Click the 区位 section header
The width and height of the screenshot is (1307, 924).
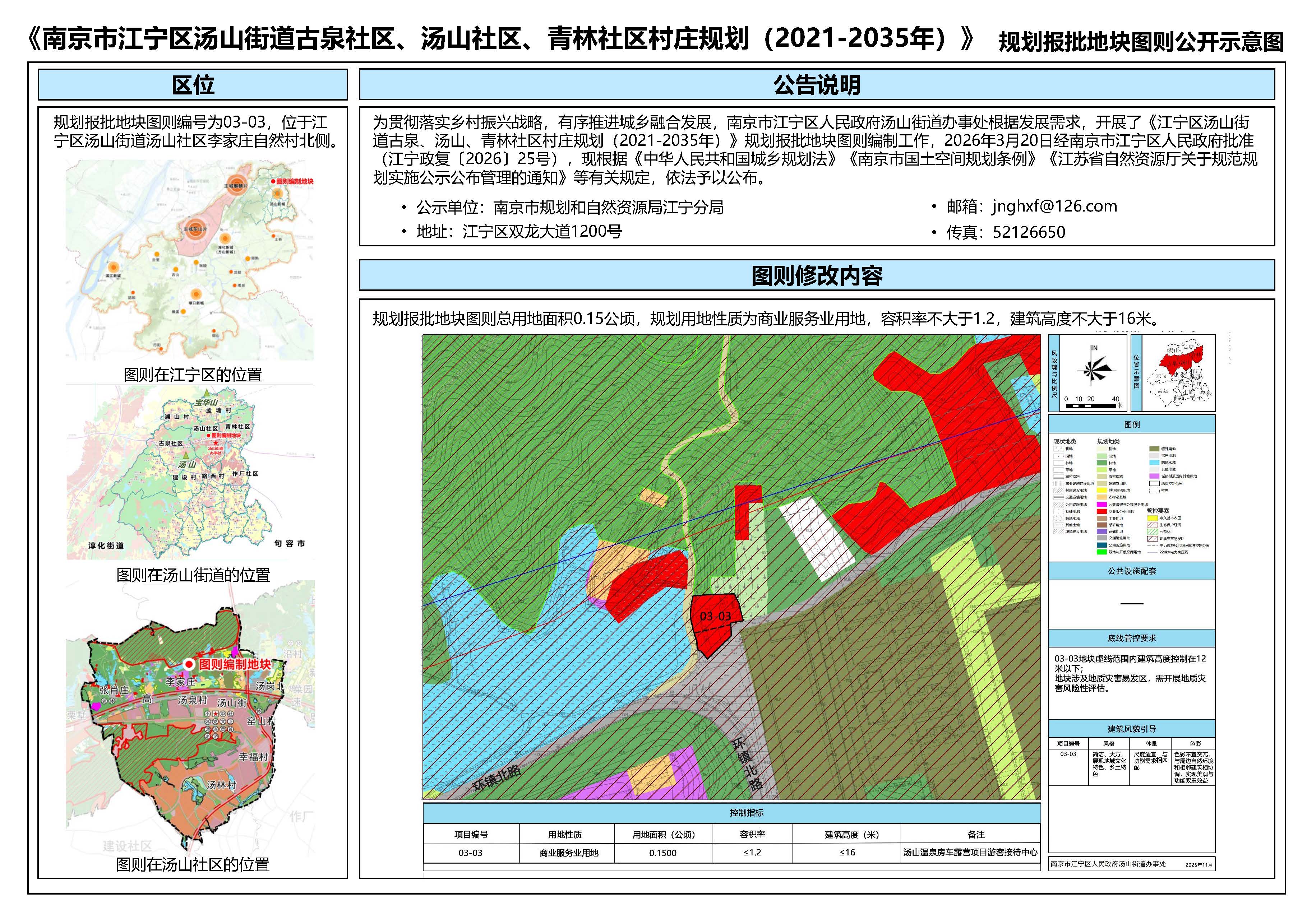click(193, 85)
